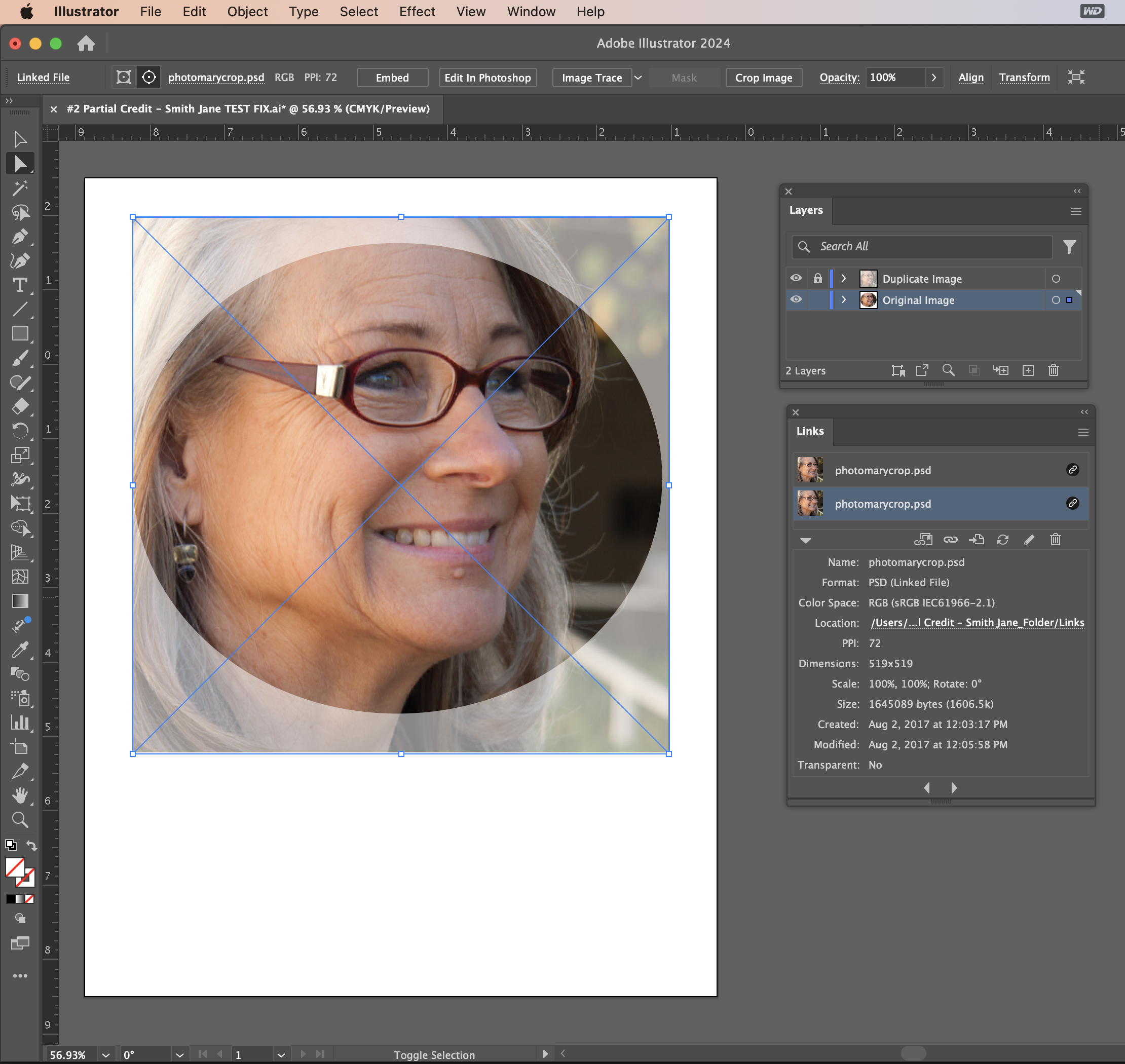Collapse link info disclosure triangle
The width and height of the screenshot is (1125, 1064).
coord(806,540)
